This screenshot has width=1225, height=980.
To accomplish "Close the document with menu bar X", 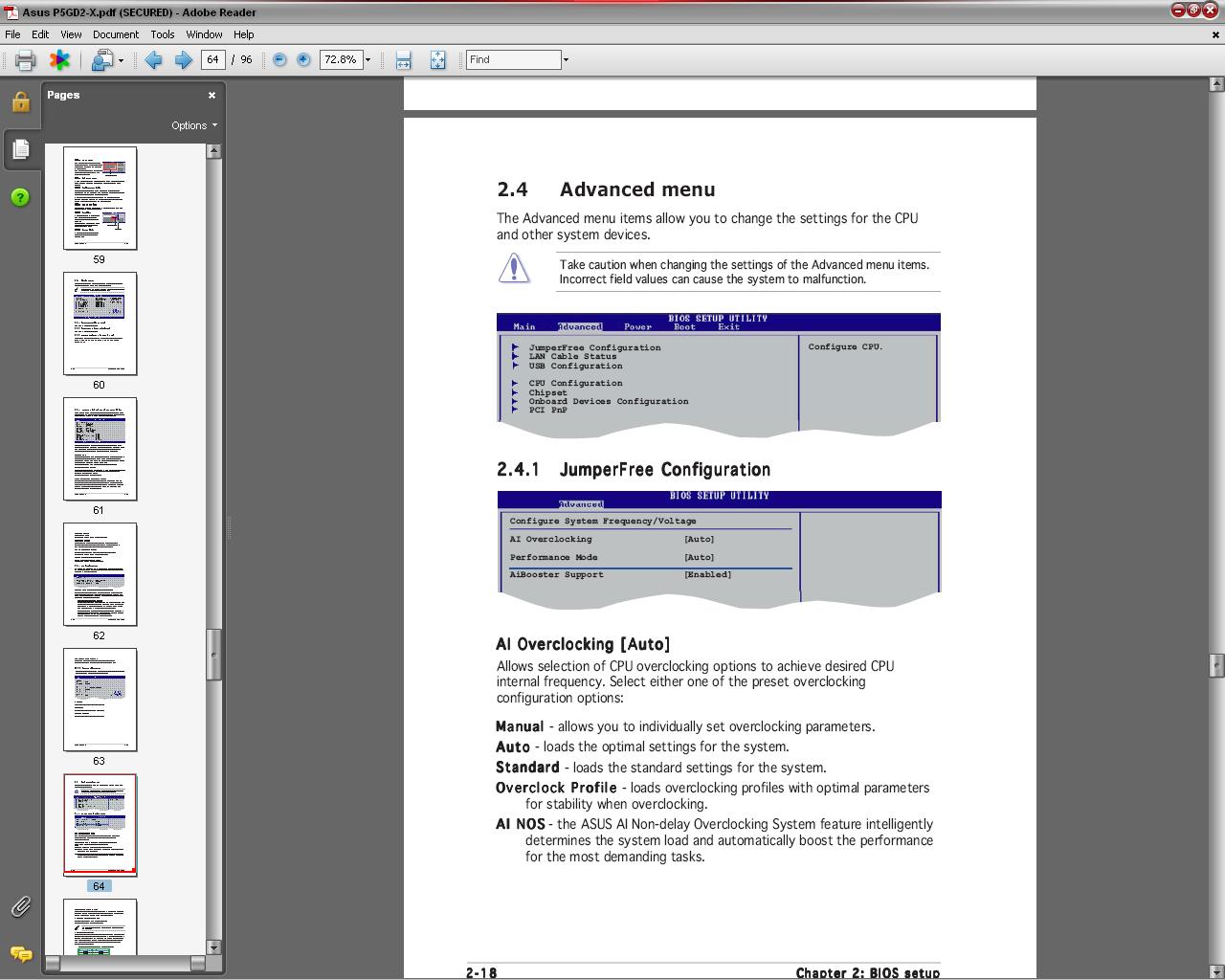I will 1216,34.
